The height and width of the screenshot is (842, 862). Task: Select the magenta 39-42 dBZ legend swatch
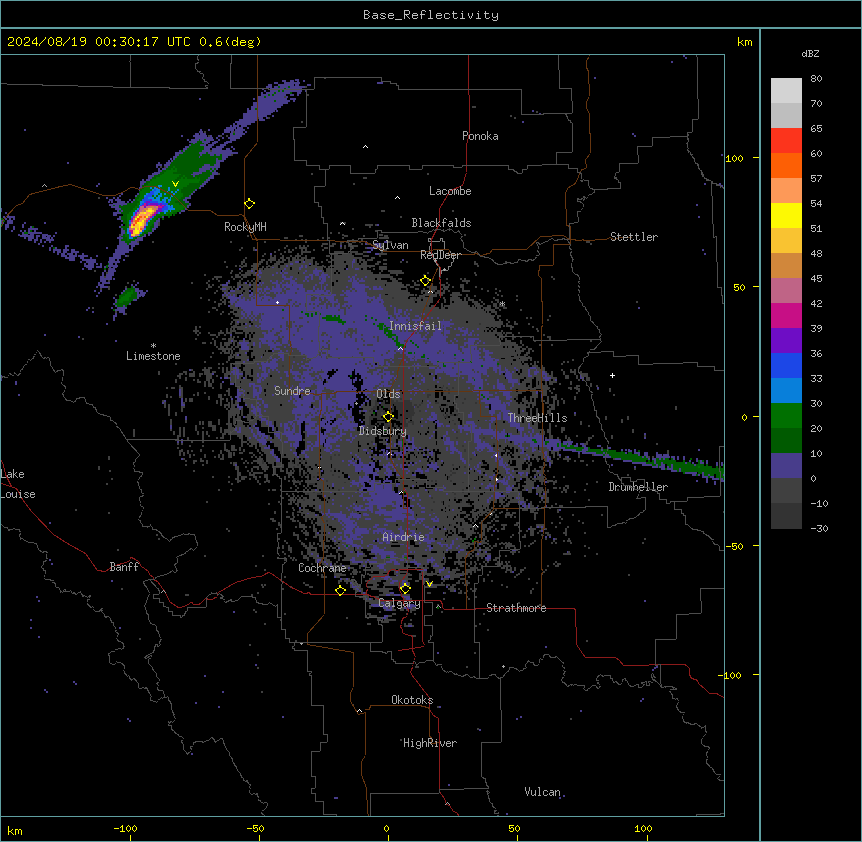tap(786, 315)
